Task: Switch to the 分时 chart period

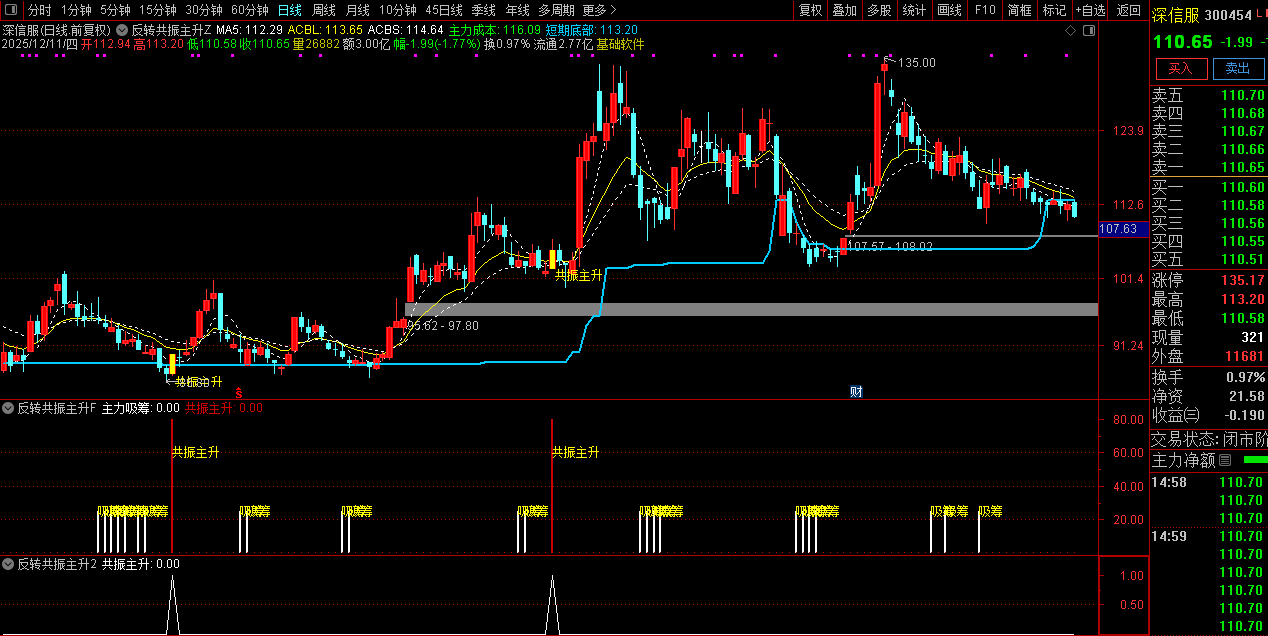Action: point(39,10)
